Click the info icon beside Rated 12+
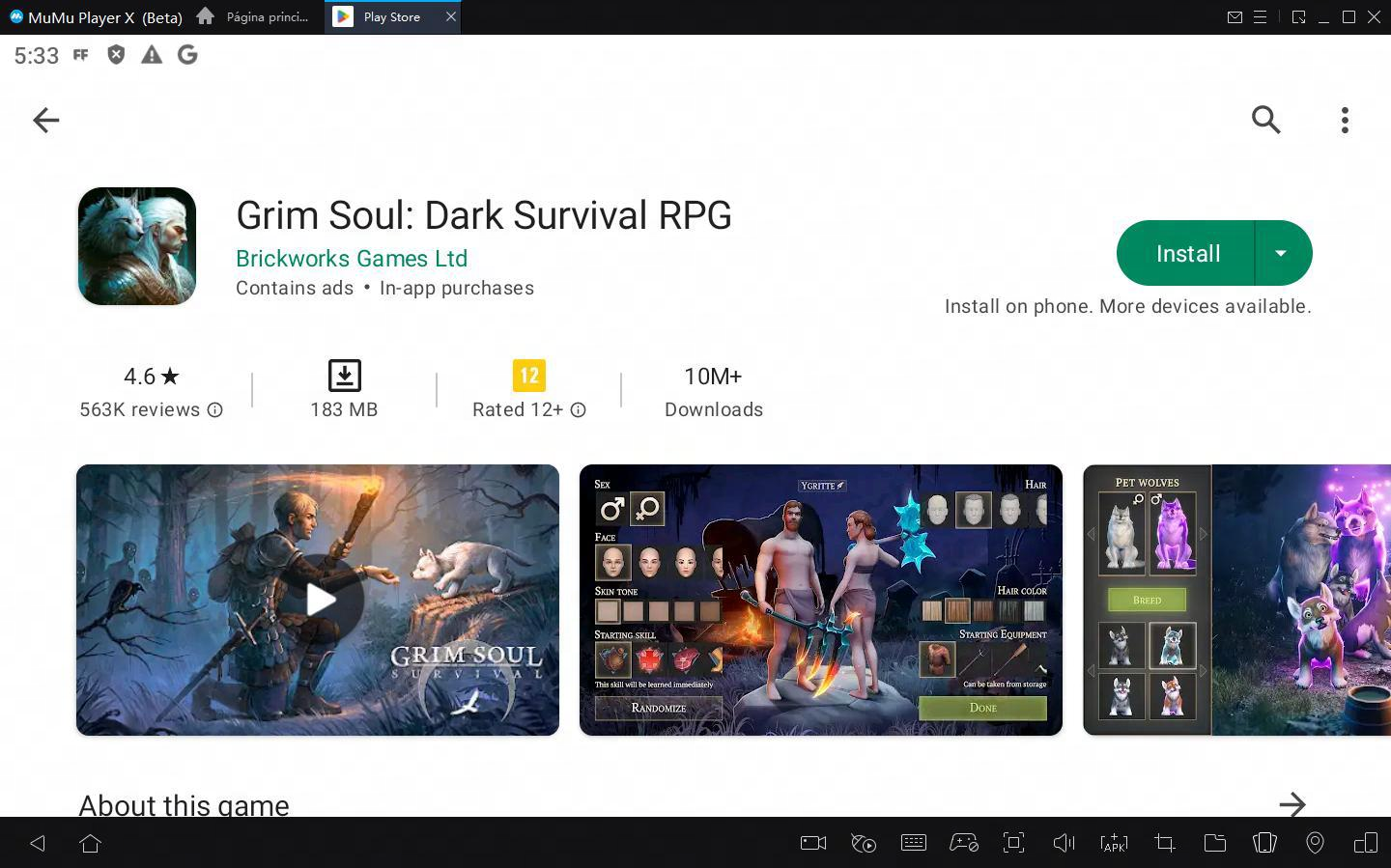Viewport: 1391px width, 868px height. [x=578, y=410]
